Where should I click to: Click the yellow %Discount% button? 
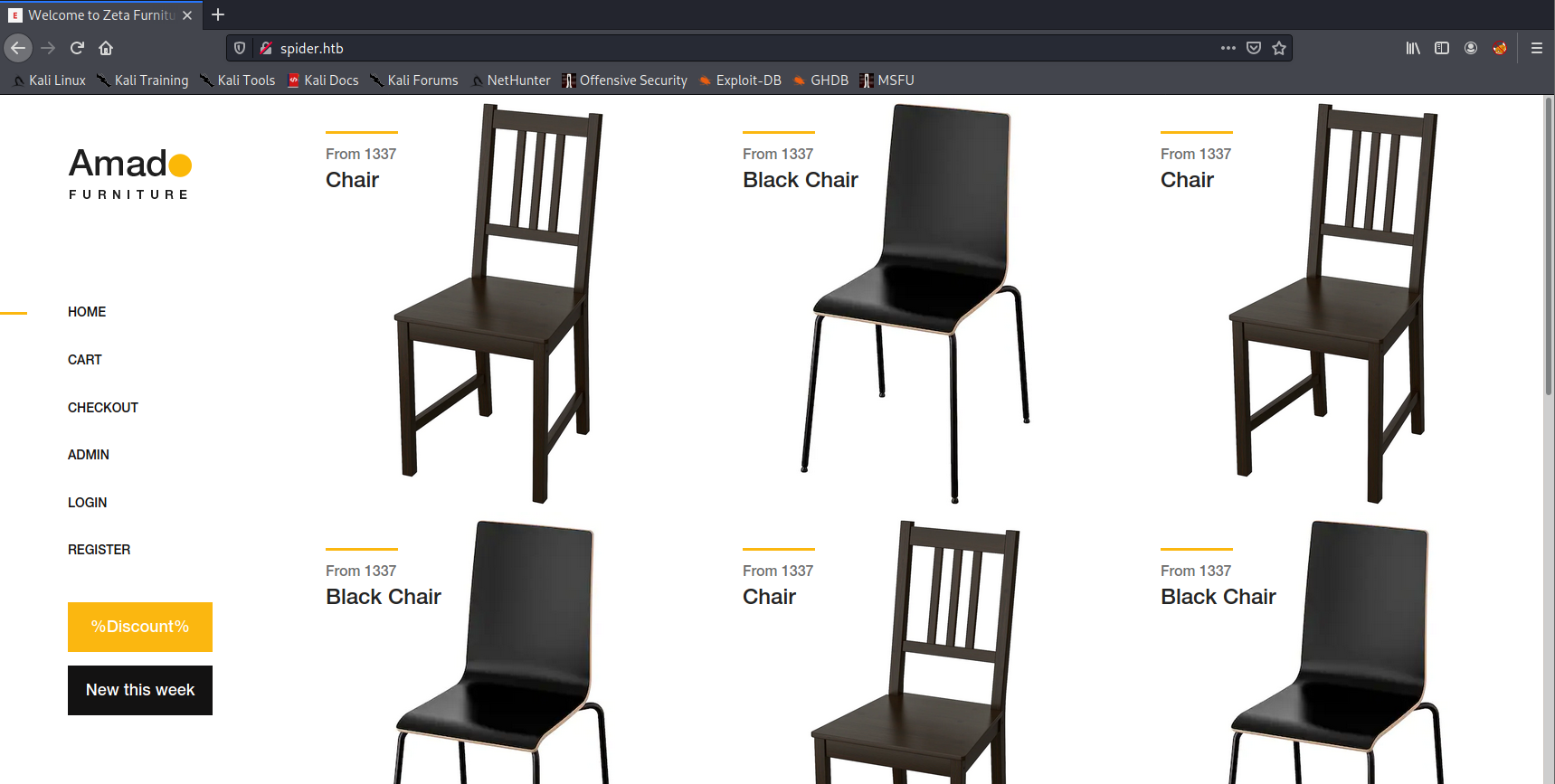pos(140,627)
